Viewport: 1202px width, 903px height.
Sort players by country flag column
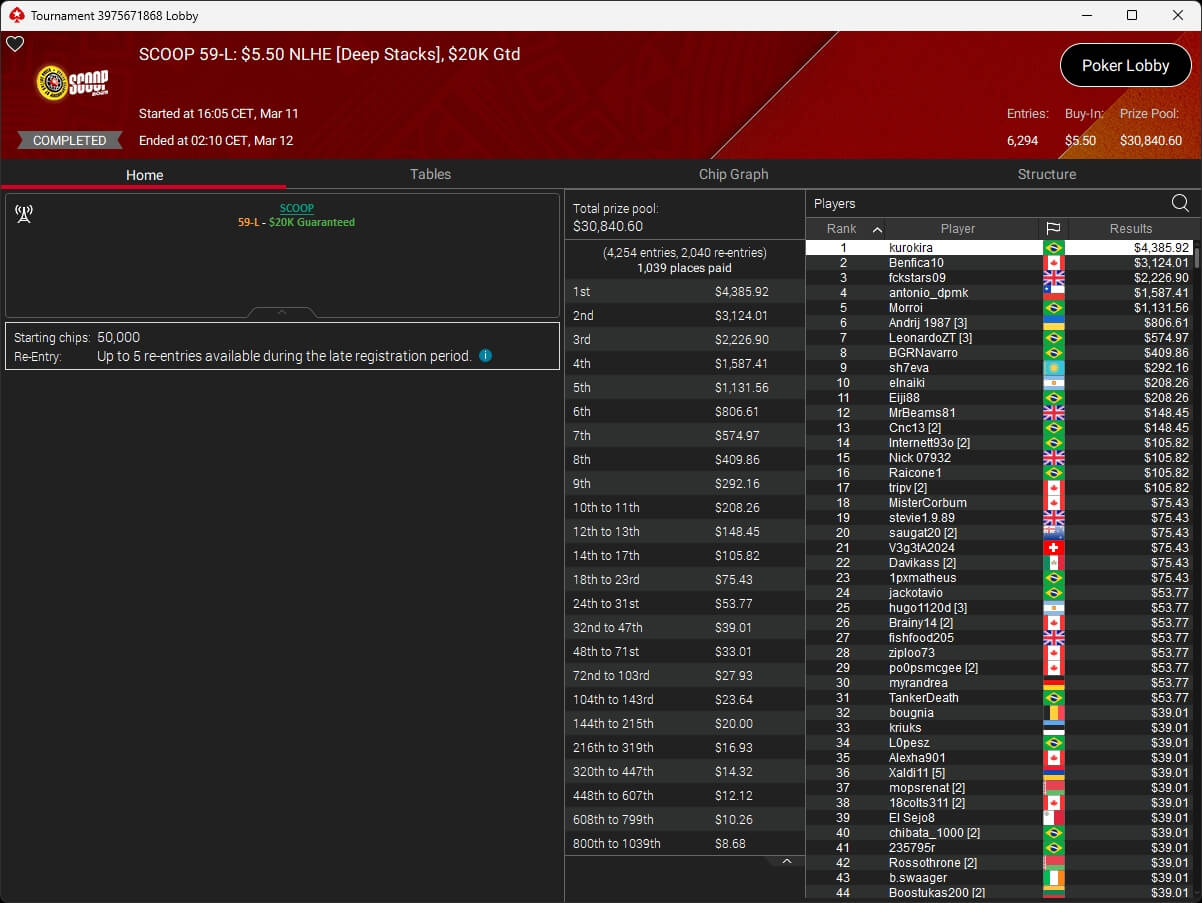(1053, 229)
